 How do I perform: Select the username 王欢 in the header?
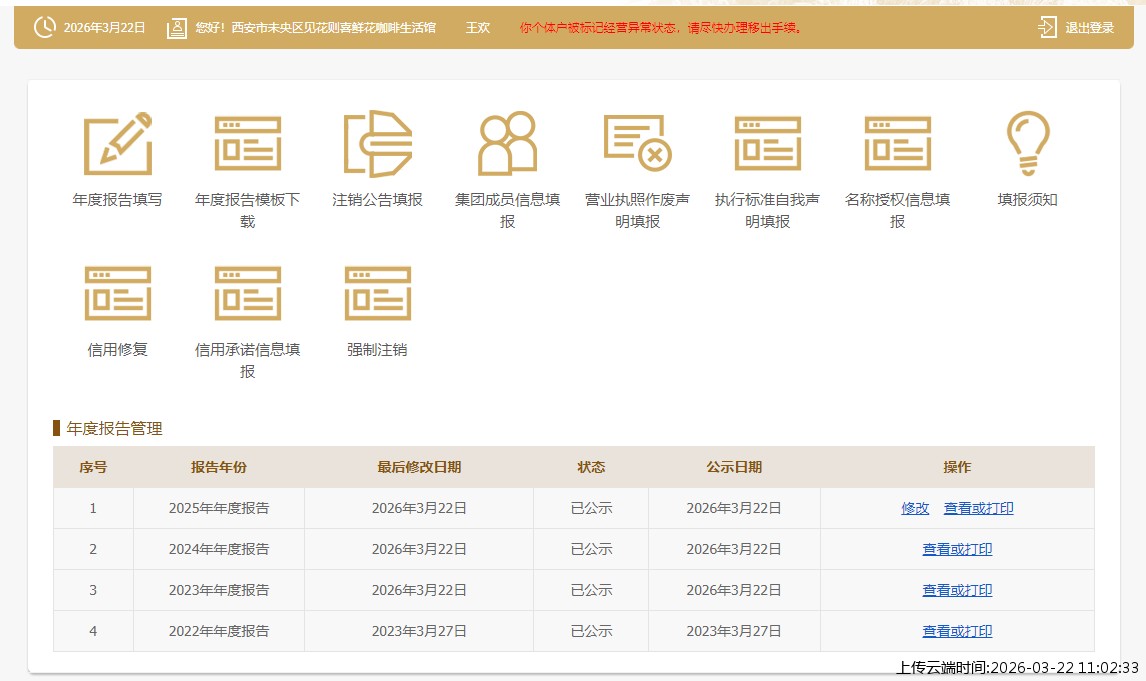pyautogui.click(x=478, y=28)
